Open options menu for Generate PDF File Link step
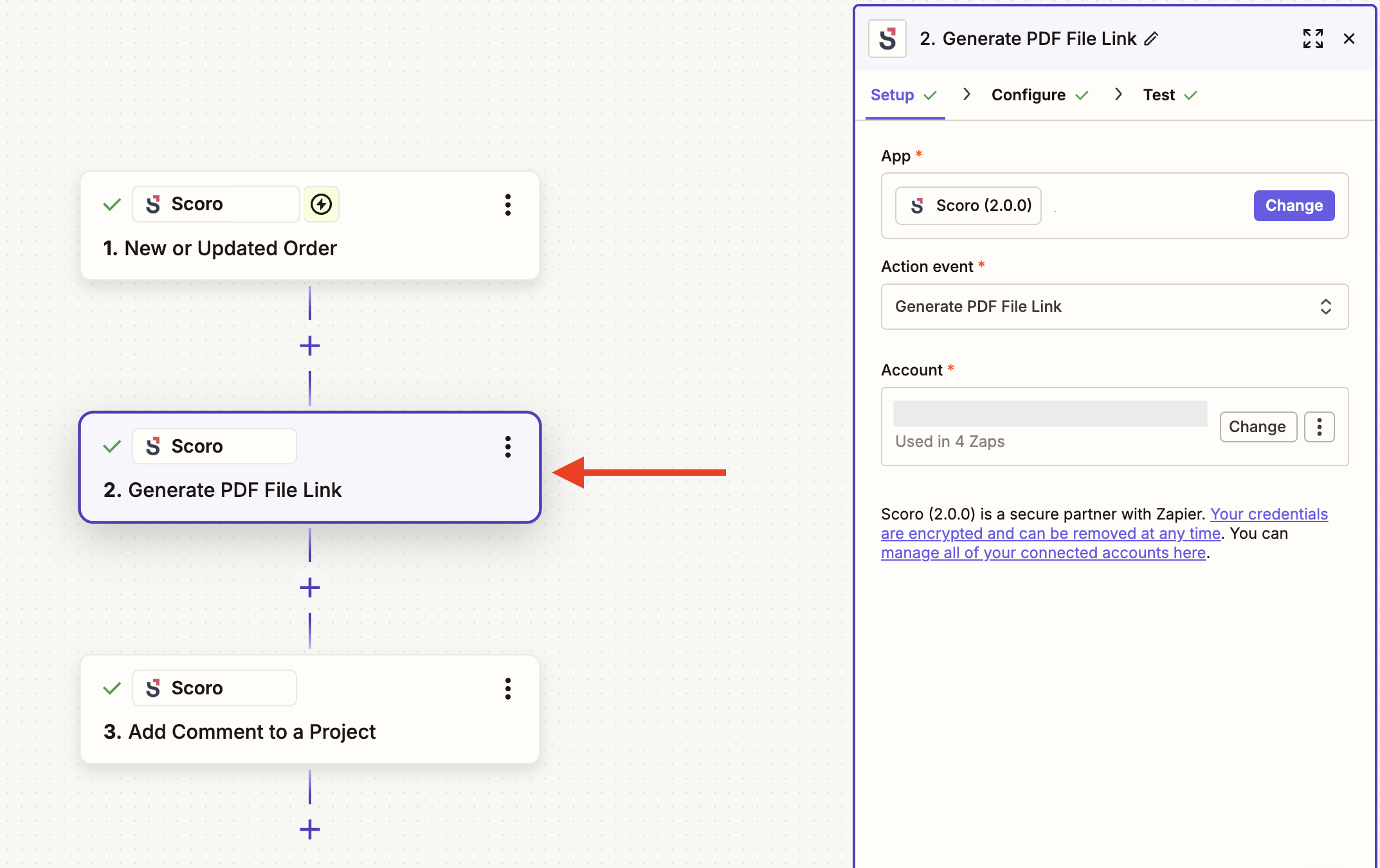This screenshot has width=1380, height=868. point(508,446)
